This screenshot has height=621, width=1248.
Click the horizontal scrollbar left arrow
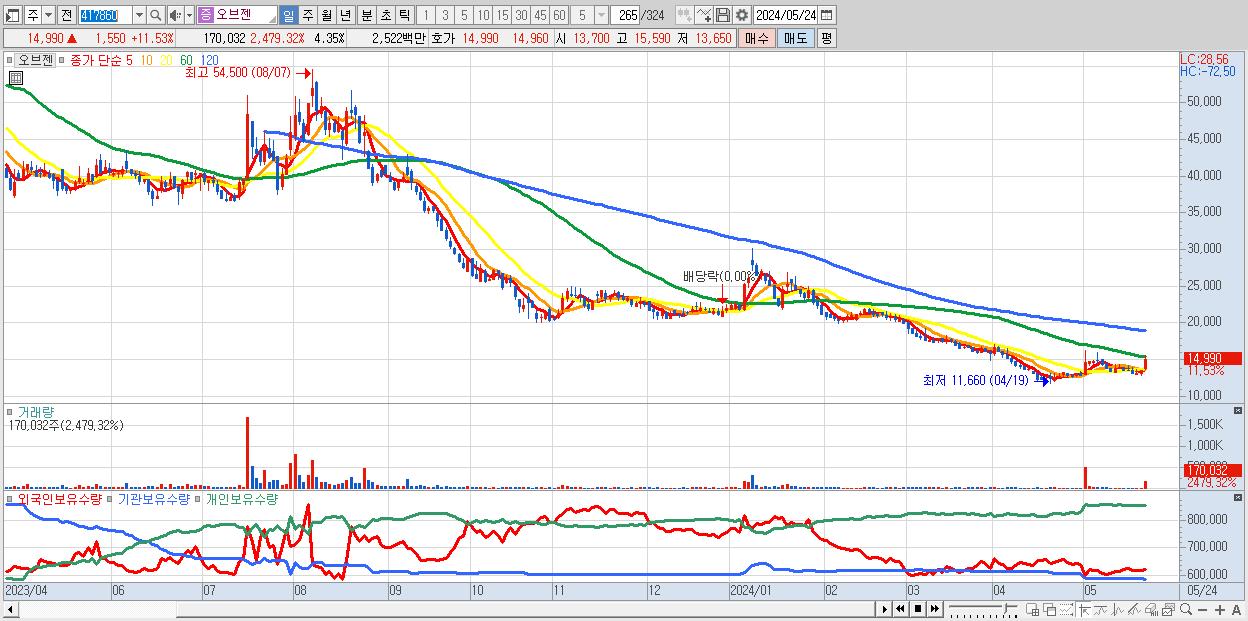point(10,609)
